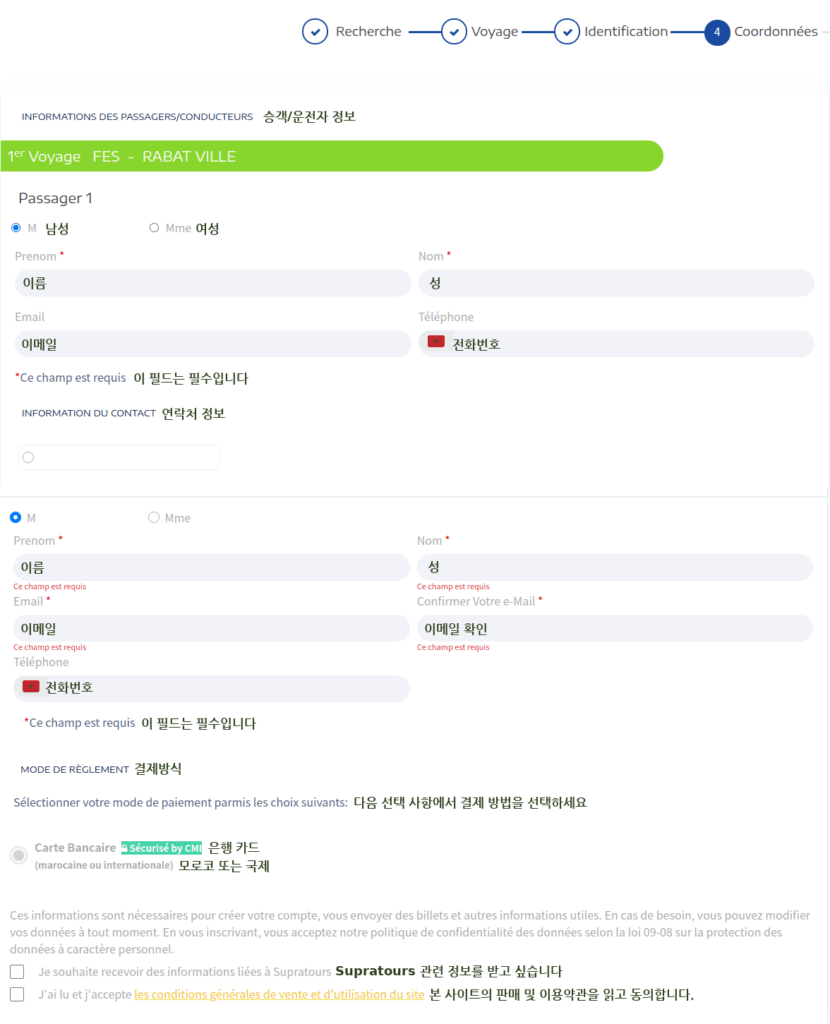
Task: Focus the Passager 1 Nom field
Action: pyautogui.click(x=615, y=284)
